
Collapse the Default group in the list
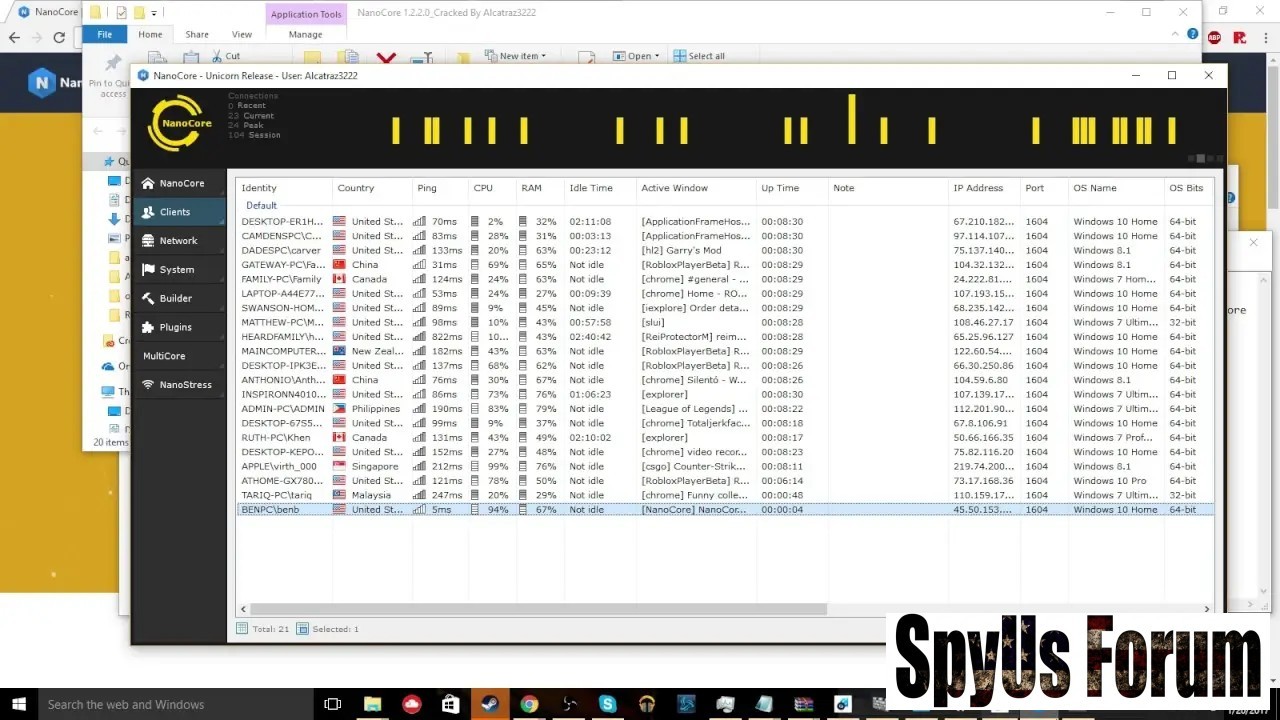click(x=261, y=205)
